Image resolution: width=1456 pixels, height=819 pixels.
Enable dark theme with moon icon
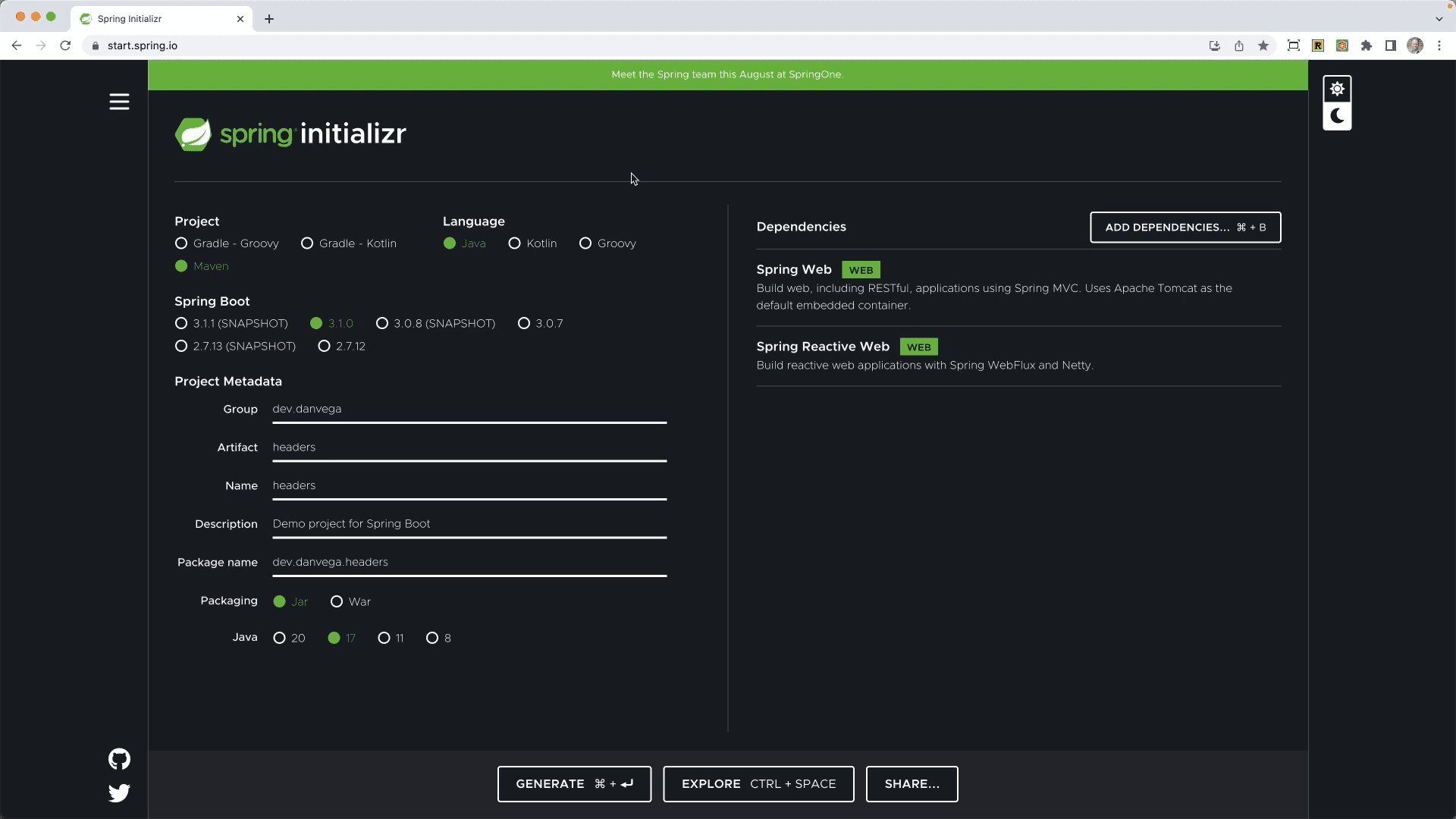coord(1337,116)
